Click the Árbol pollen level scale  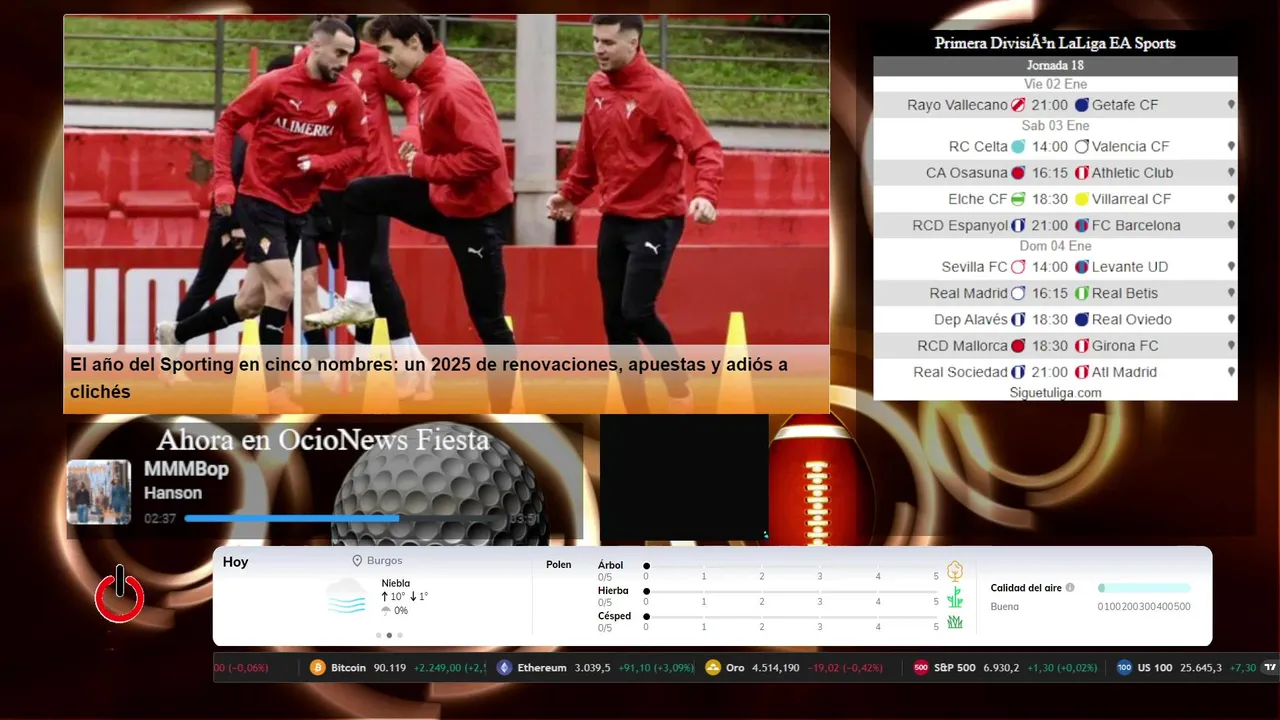coord(791,571)
